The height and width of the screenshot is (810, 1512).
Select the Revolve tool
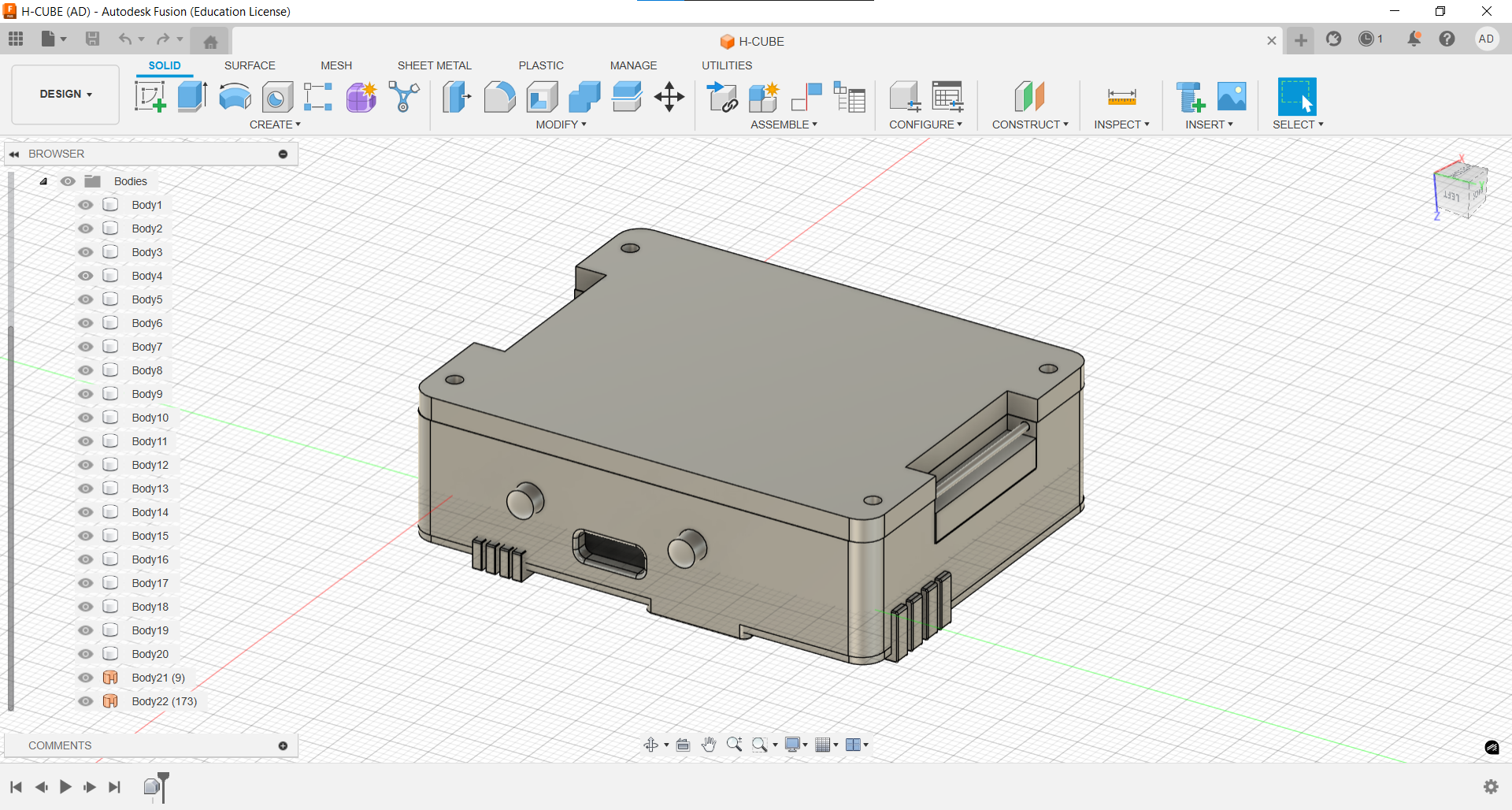[x=235, y=97]
